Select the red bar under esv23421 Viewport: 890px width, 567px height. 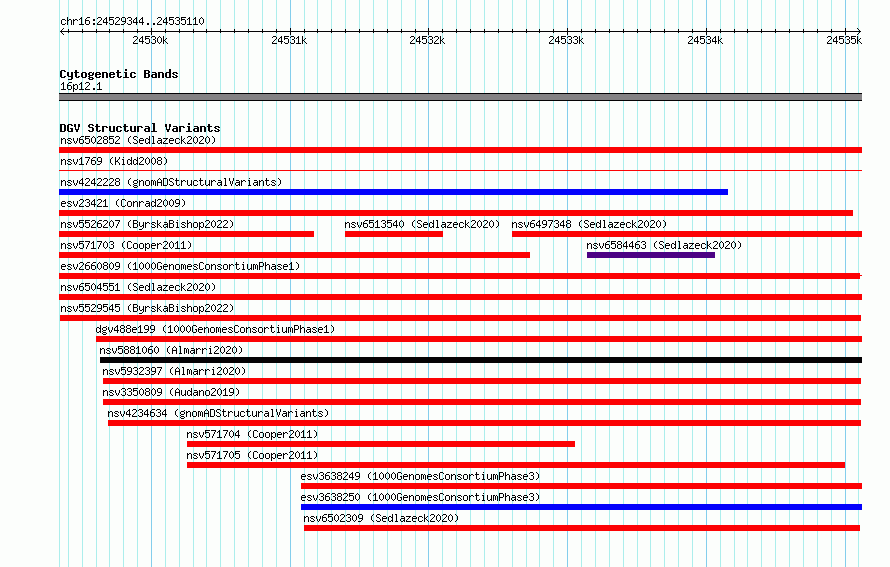coord(456,213)
